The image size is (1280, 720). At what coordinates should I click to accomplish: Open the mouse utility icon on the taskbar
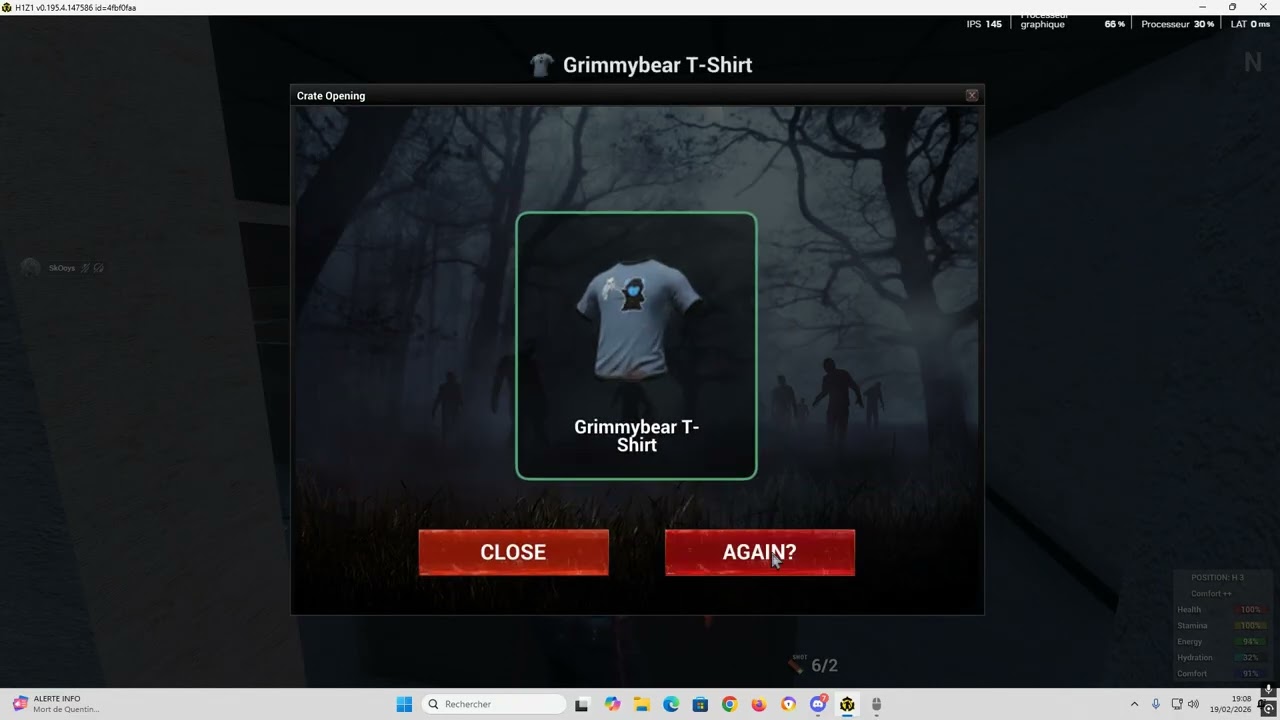tap(877, 704)
